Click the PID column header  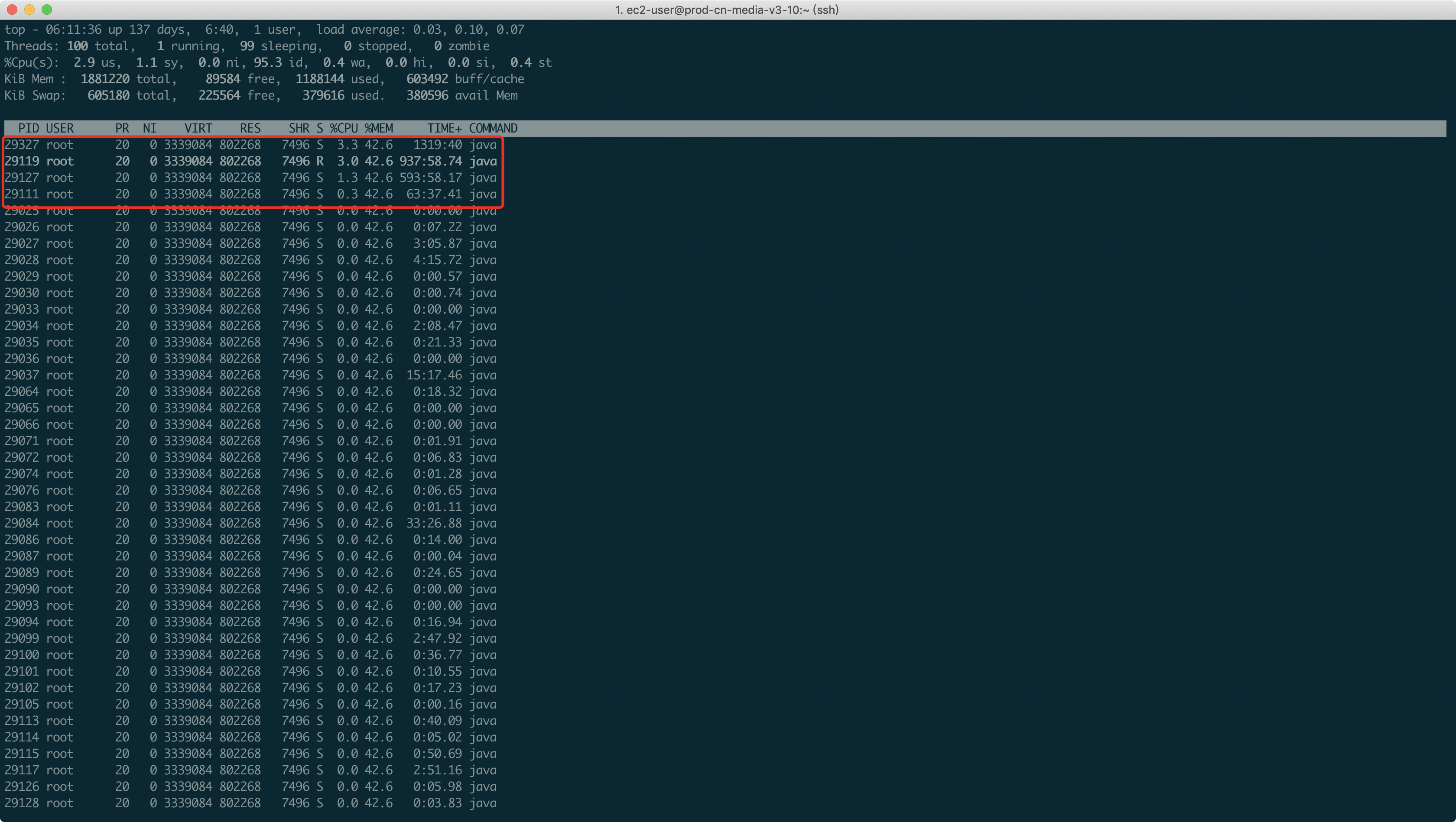coord(28,128)
